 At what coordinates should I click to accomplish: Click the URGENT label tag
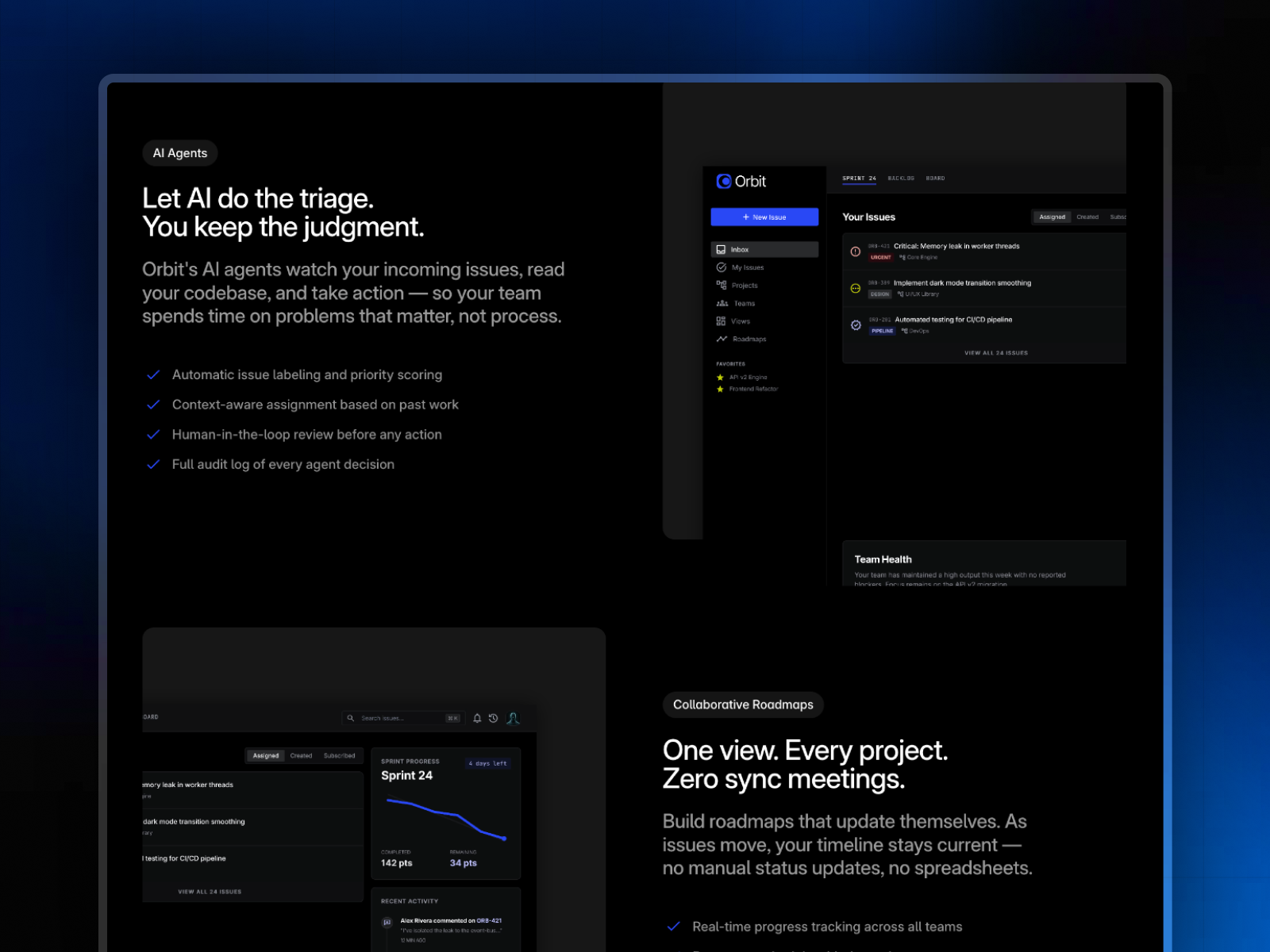click(x=880, y=257)
